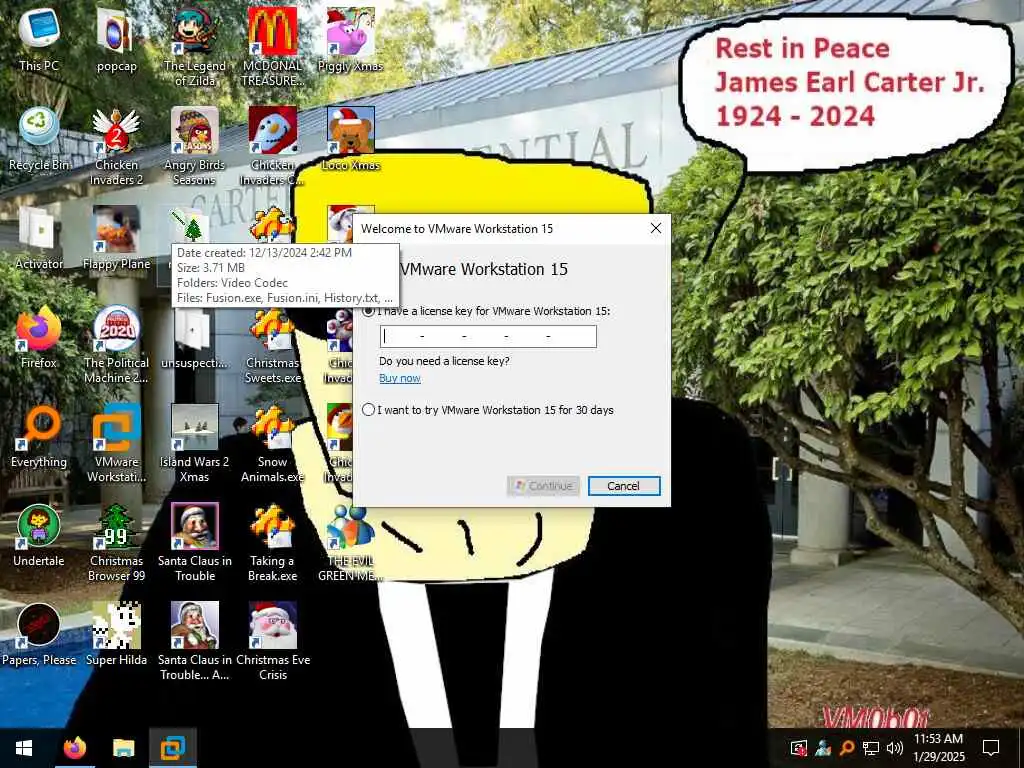
Task: Open the Windows Start menu
Action: click(x=24, y=748)
